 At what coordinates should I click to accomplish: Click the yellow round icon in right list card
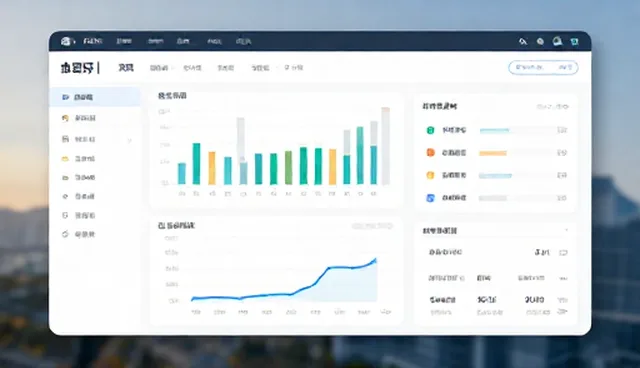coord(430,175)
